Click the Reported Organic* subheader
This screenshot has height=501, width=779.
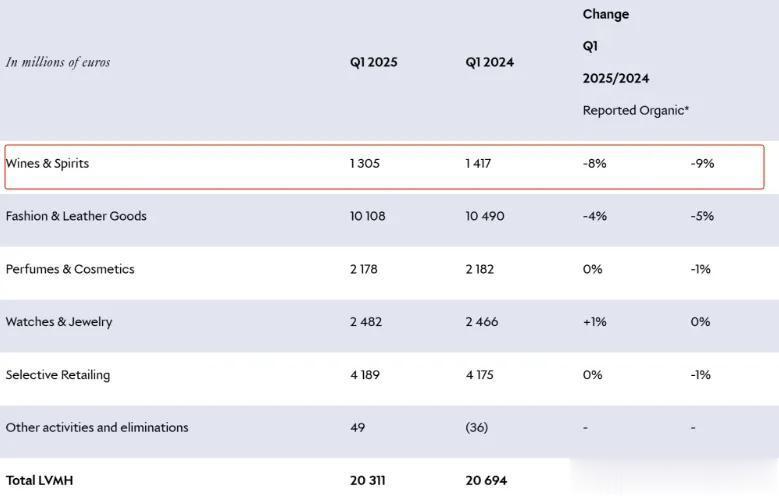click(x=636, y=110)
